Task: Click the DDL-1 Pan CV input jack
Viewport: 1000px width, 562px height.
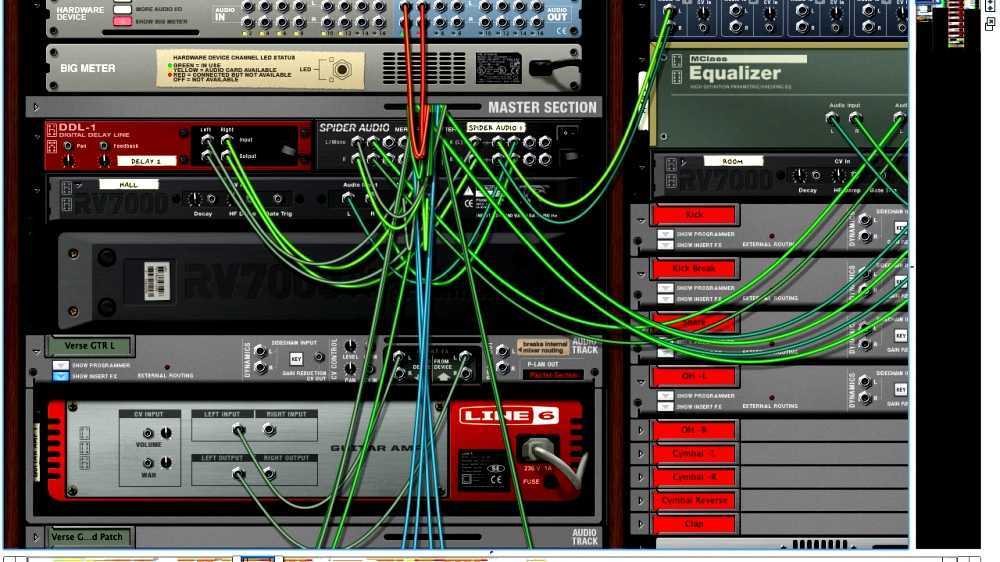Action: point(68,146)
